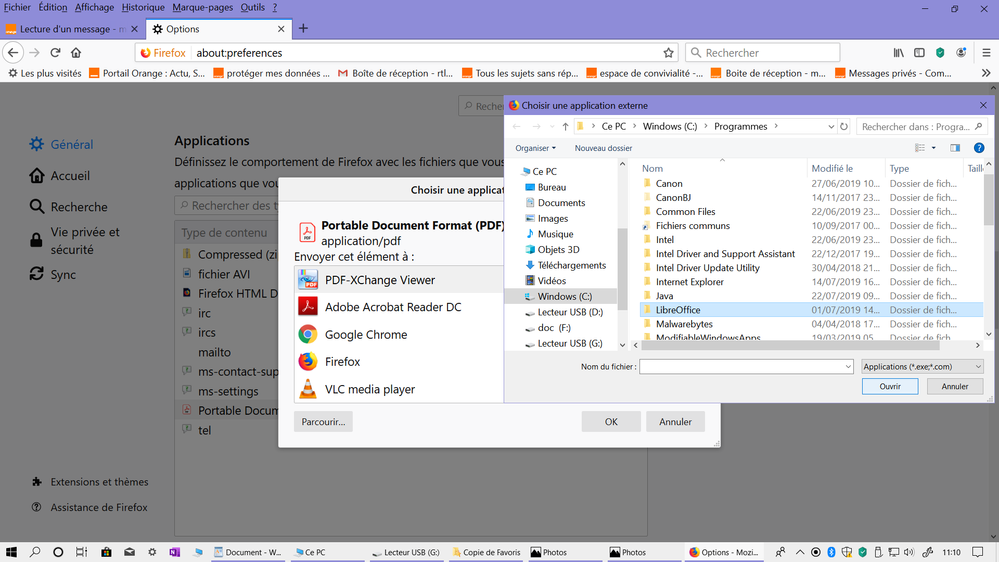The height and width of the screenshot is (562, 999).
Task: Click Nouveau dossier in the file dialog
Action: click(603, 148)
